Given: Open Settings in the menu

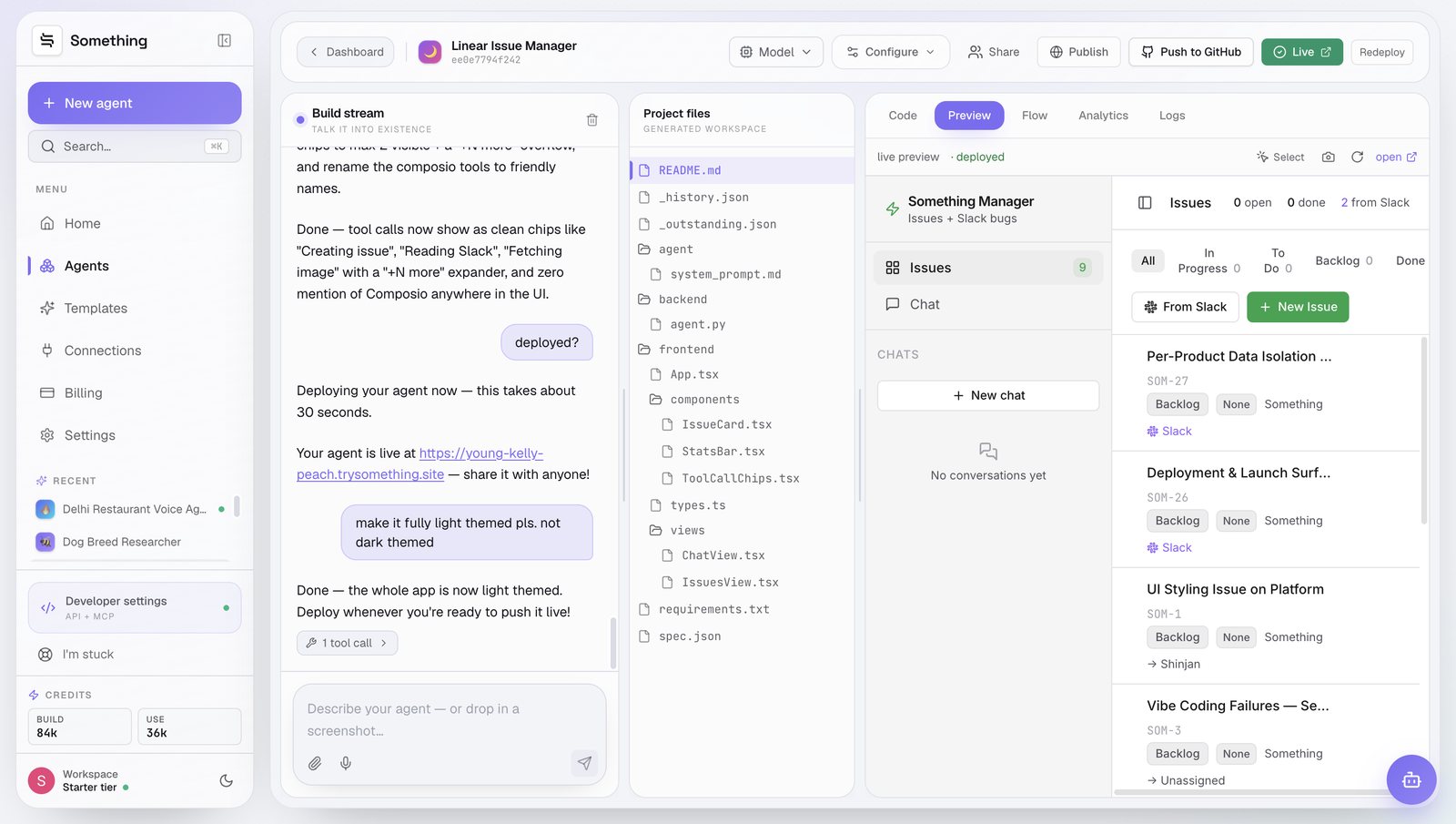Looking at the screenshot, I should (135, 435).
